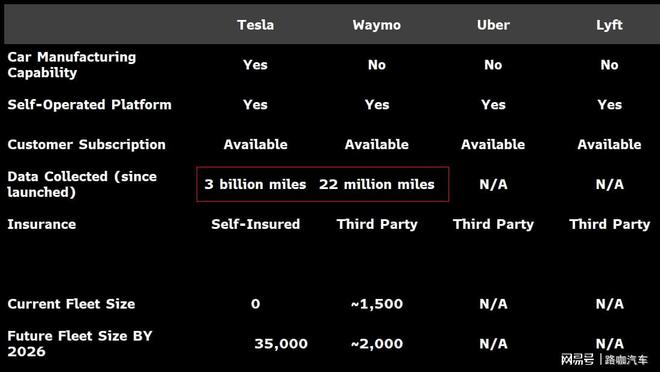This screenshot has width=660, height=372.
Task: Select Waymo's Third Party insurance cell
Action: coord(377,224)
